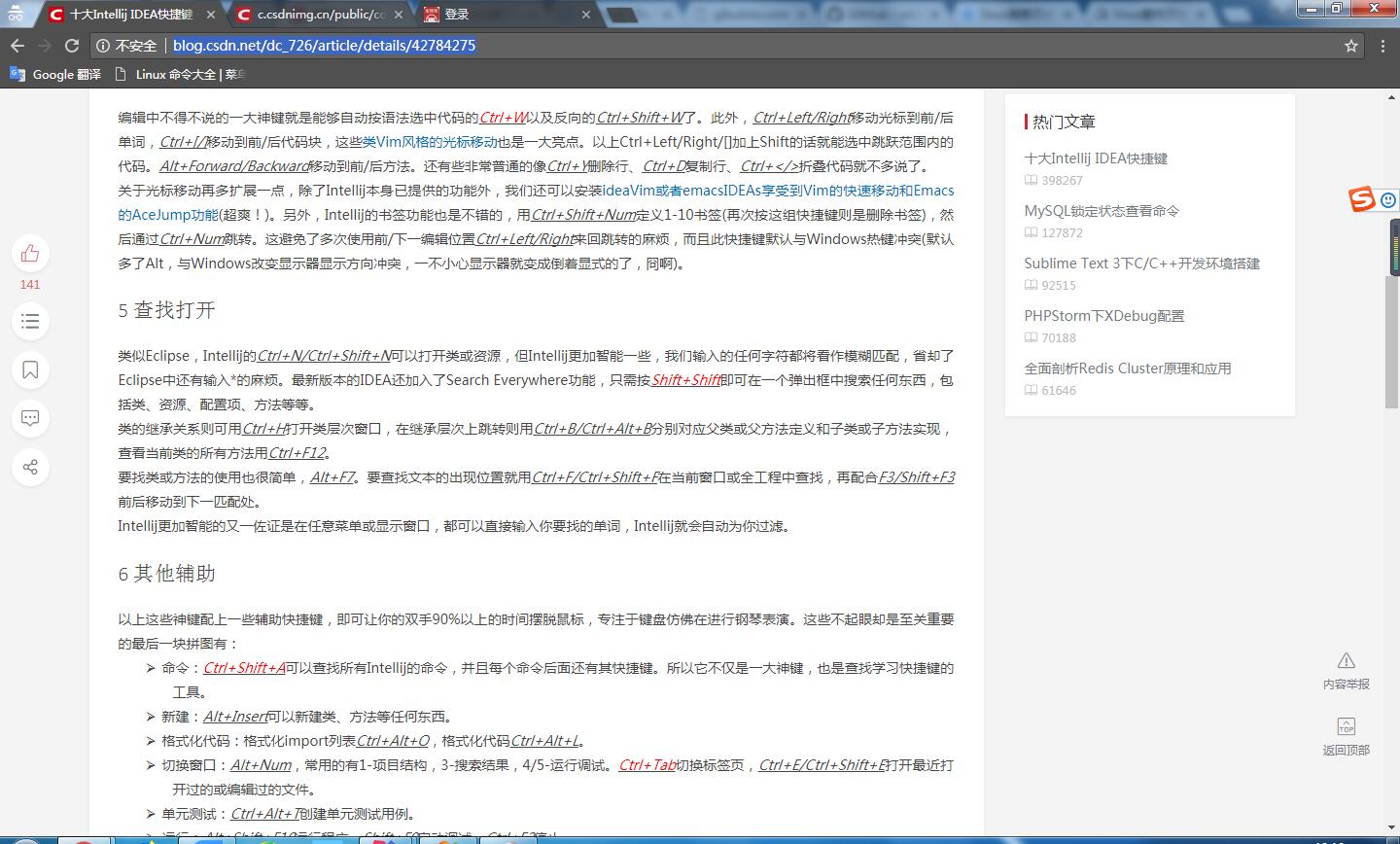The width and height of the screenshot is (1400, 844).
Task: Click the thumbs-up like icon
Action: point(30,254)
